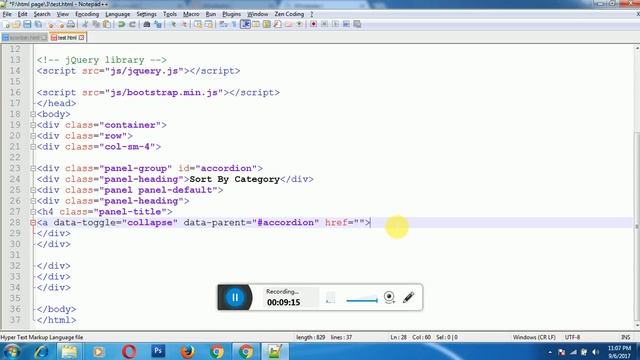
Task: Click the webcam icon on recorder bar
Action: click(x=389, y=297)
